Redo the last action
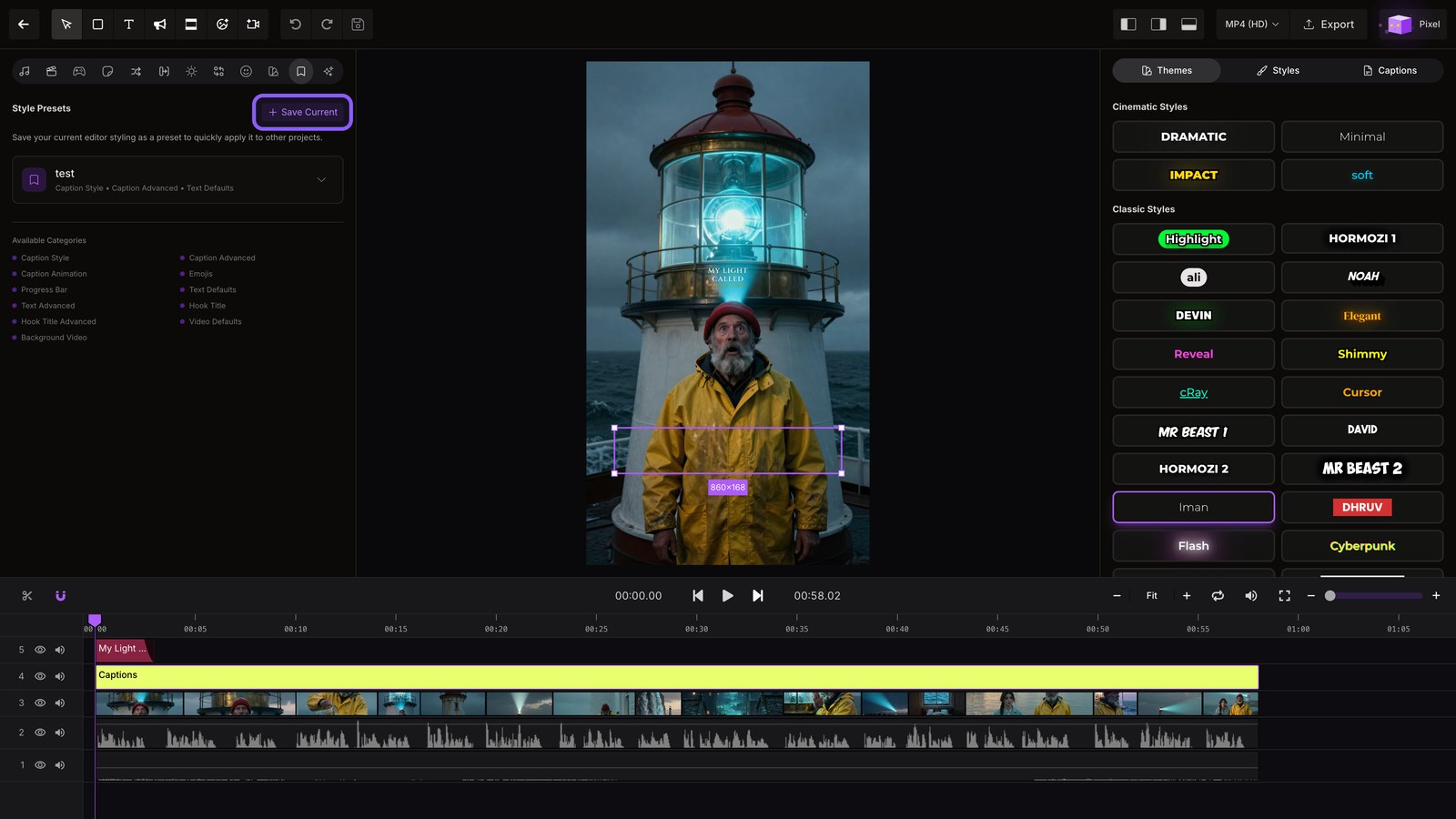Image resolution: width=1456 pixels, height=819 pixels. click(327, 25)
